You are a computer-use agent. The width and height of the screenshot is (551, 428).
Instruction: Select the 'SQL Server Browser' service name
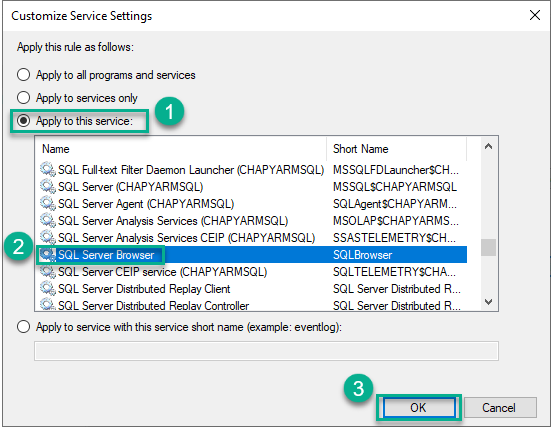[106, 255]
